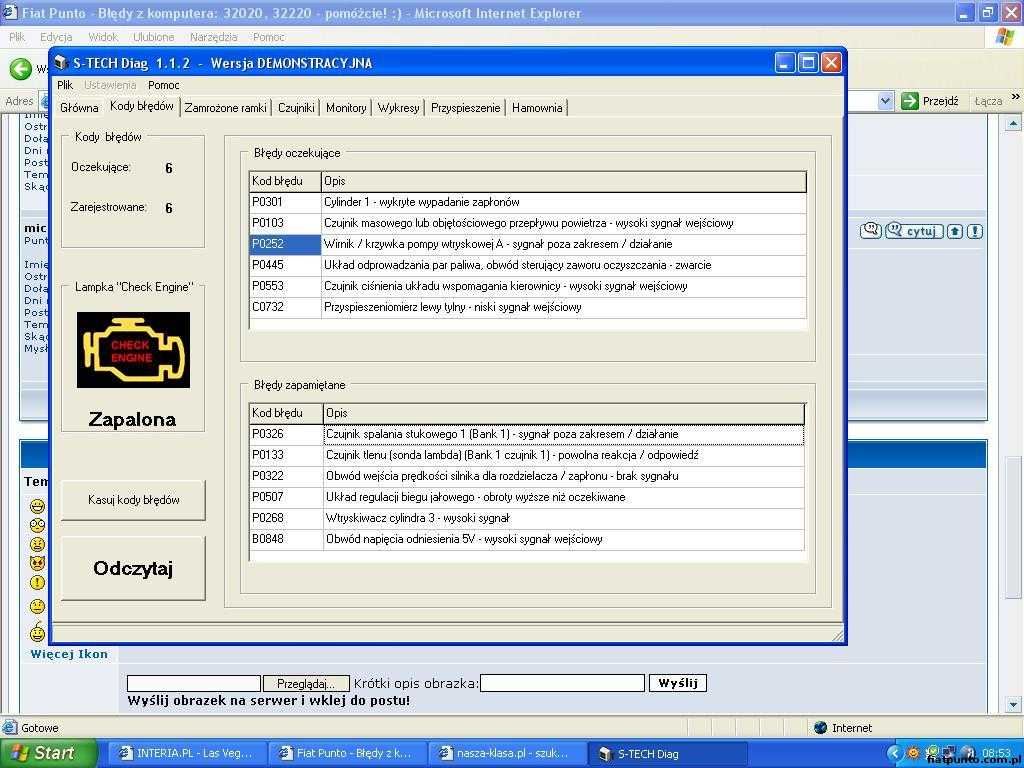The height and width of the screenshot is (768, 1024).
Task: Open Pomoc menu in S-TECH Diag
Action: coord(163,85)
